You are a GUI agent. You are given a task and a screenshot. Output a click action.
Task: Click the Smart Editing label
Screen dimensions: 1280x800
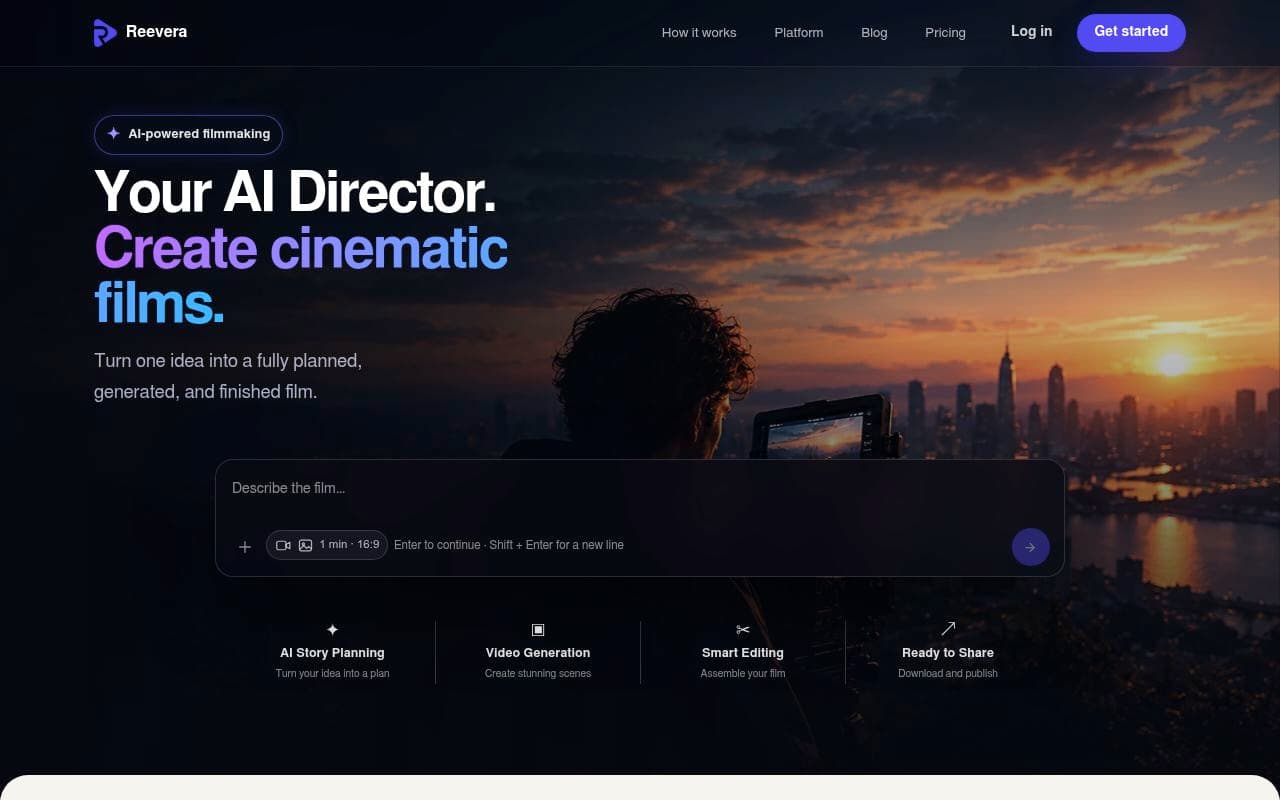pos(743,653)
